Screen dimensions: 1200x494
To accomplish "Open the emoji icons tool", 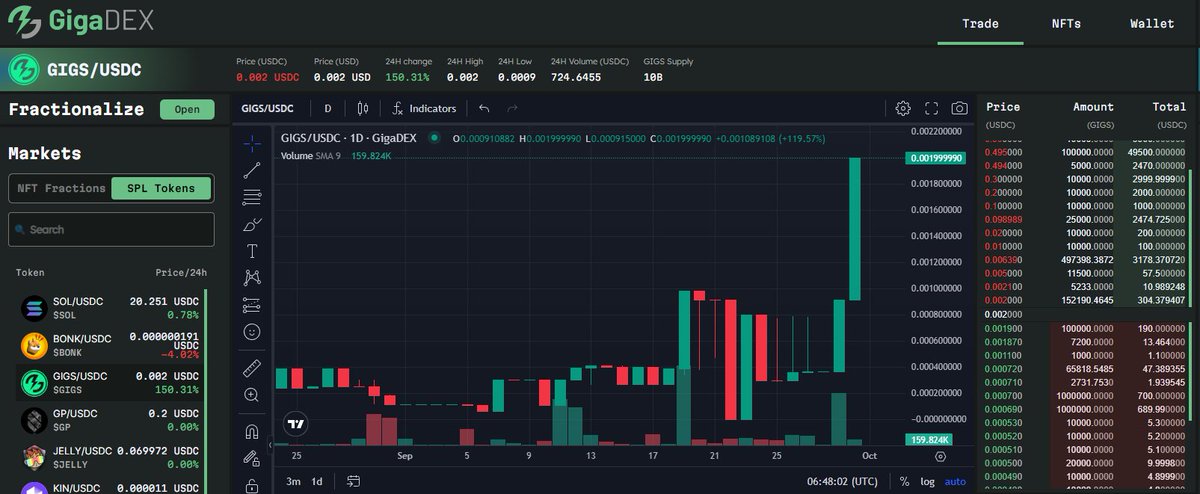I will (x=252, y=331).
